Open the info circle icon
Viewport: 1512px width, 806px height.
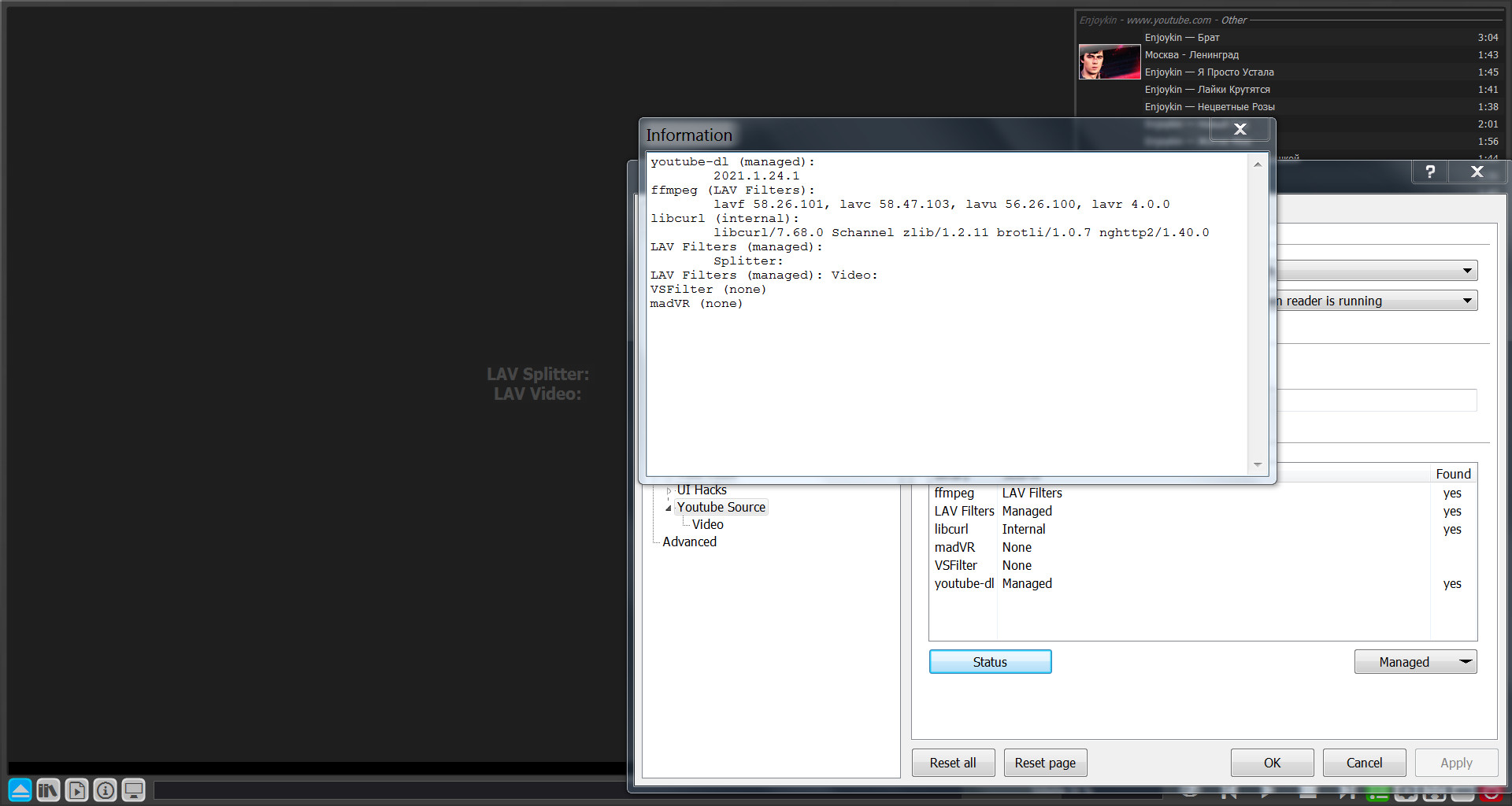pyautogui.click(x=105, y=789)
